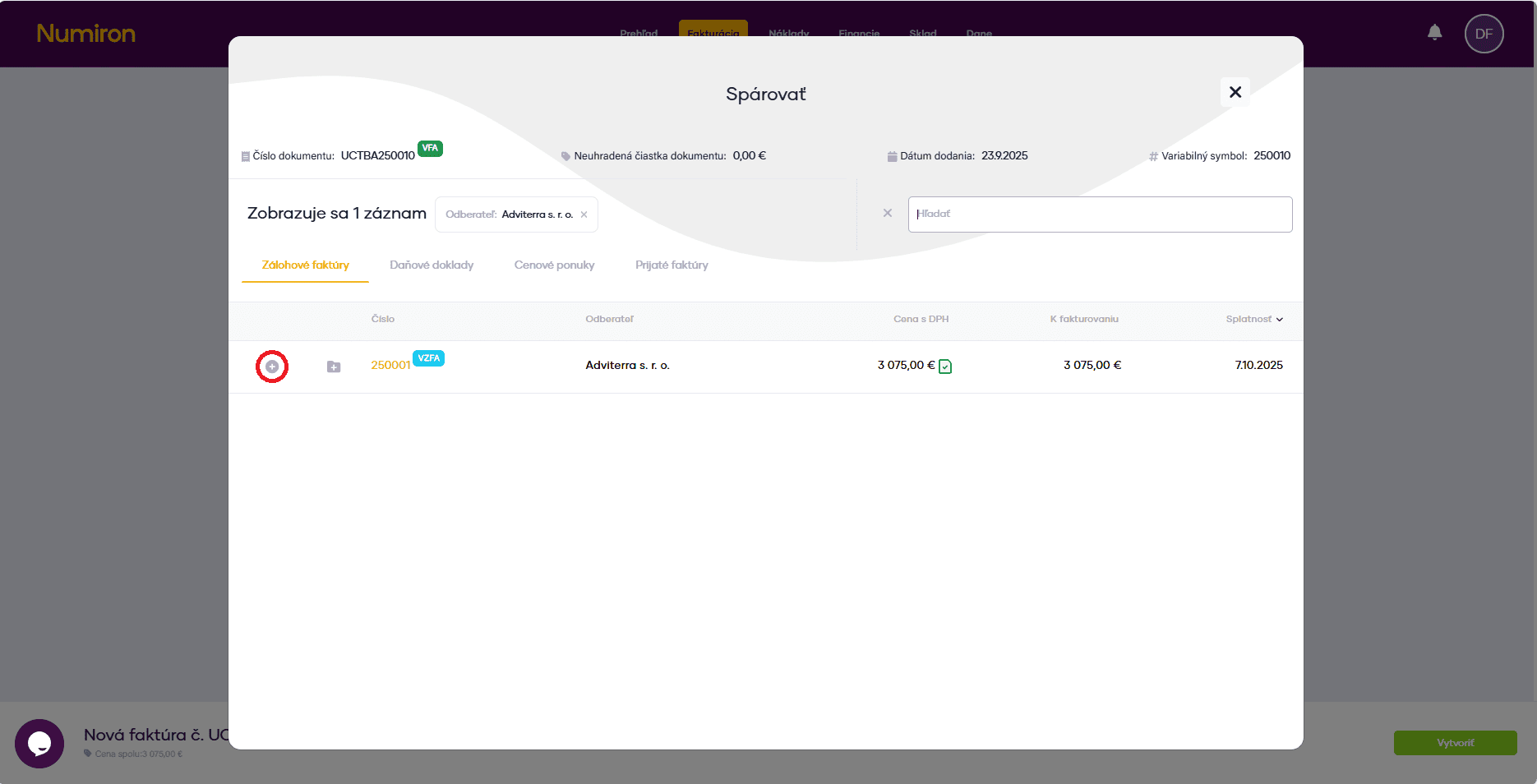
Task: Click the plus icon to pair invoice 250001
Action: [x=272, y=367]
